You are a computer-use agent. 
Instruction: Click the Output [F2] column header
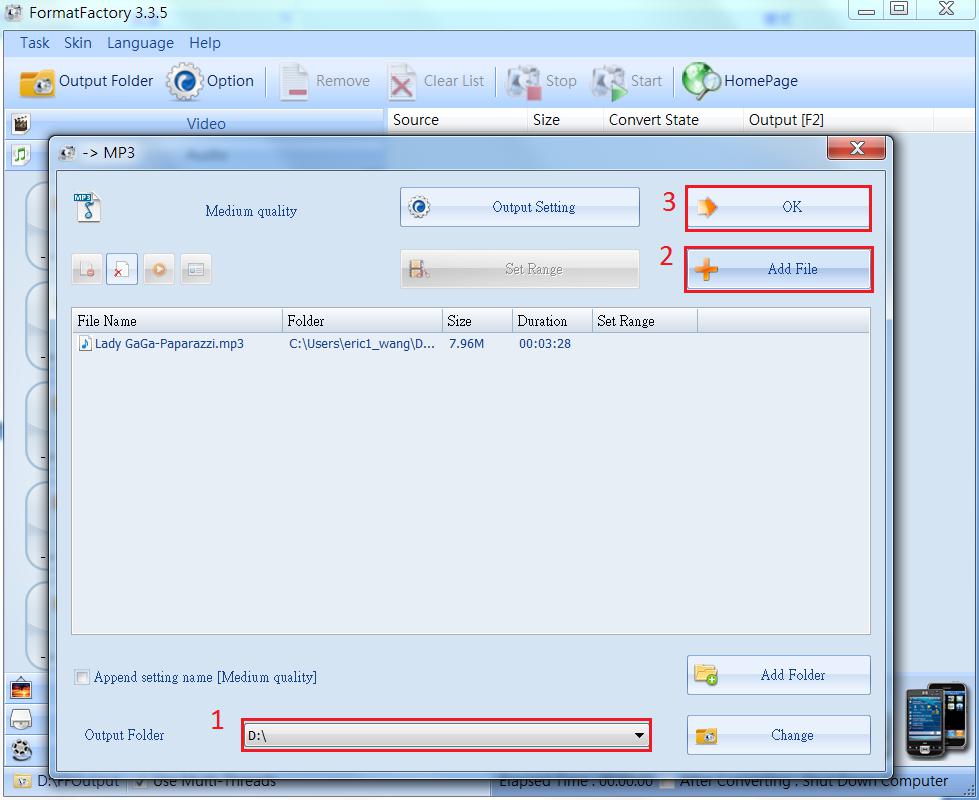pyautogui.click(x=839, y=120)
